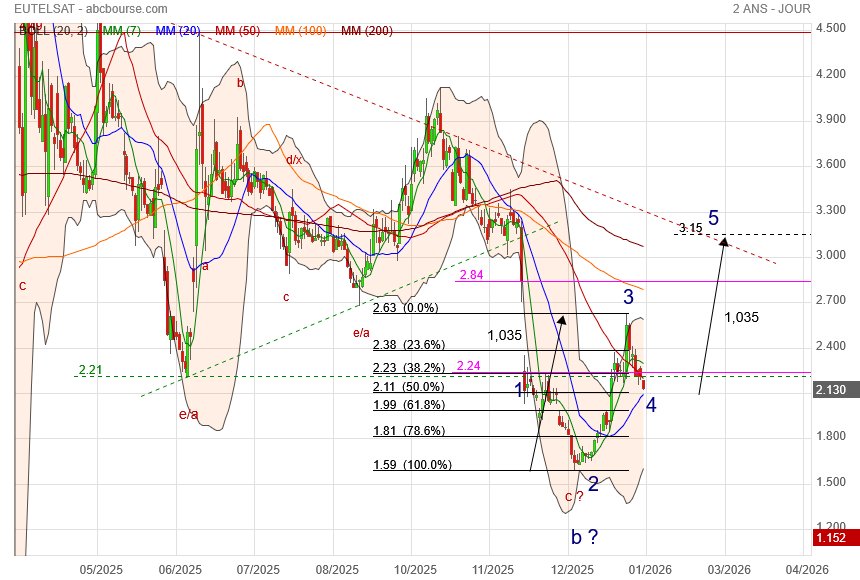Click the 01/2026 date axis label
The width and height of the screenshot is (860, 580).
[650, 570]
